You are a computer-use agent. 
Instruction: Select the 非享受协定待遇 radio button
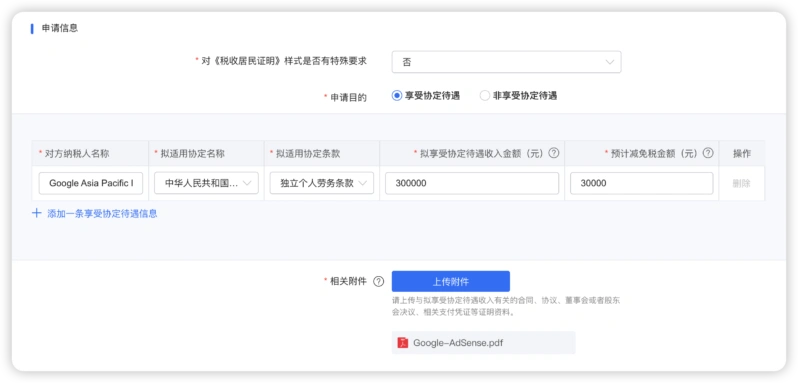point(485,96)
